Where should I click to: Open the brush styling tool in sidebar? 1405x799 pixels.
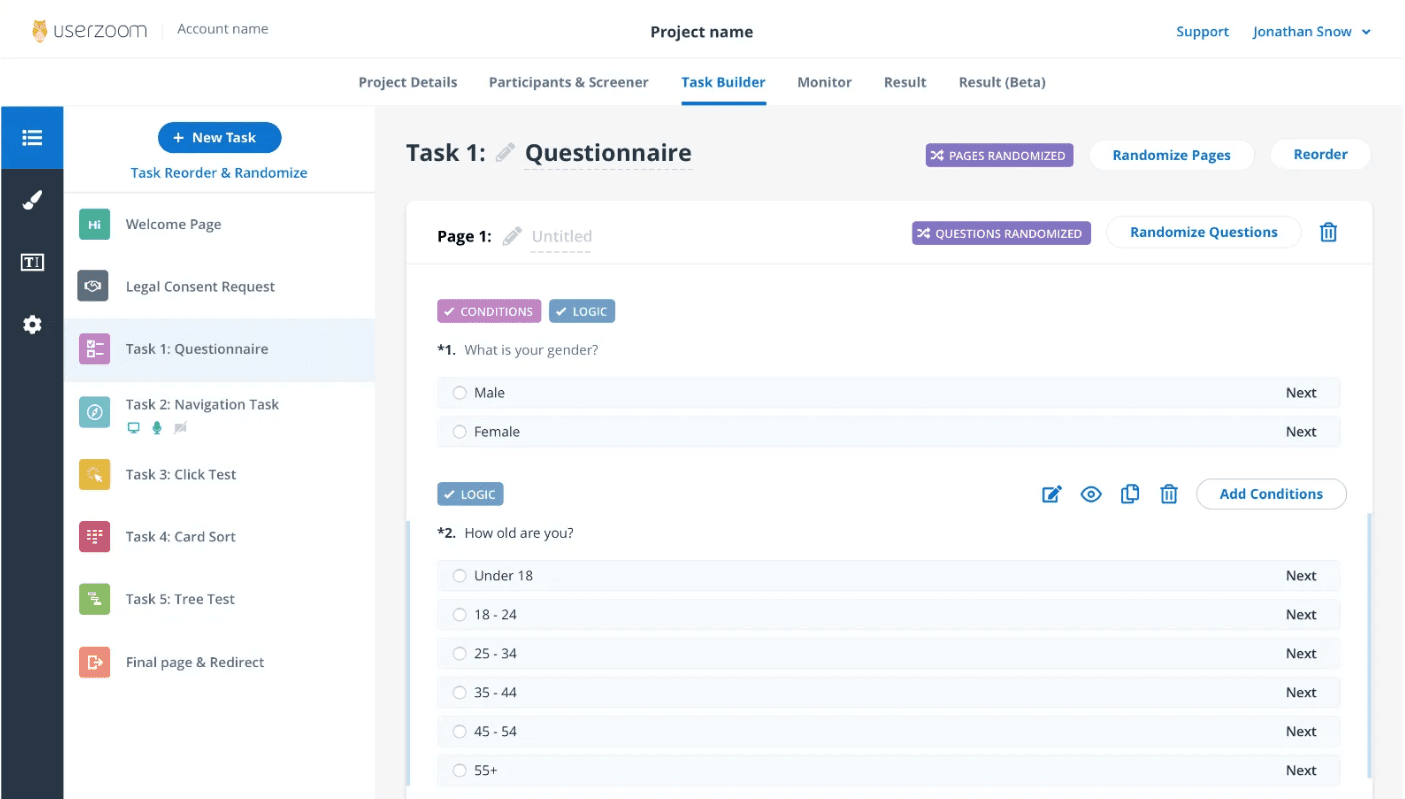[x=32, y=199]
